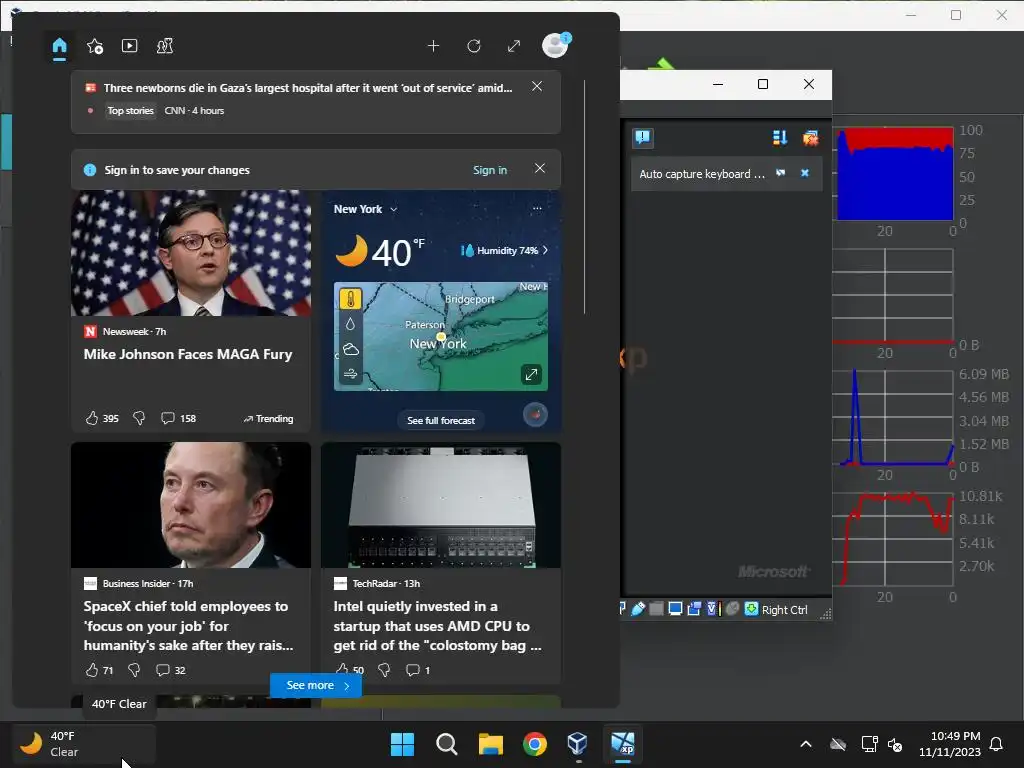Open 'Mike Johnson Faces MAGA Fury' article
Viewport: 1024px width, 768px height.
tap(188, 354)
